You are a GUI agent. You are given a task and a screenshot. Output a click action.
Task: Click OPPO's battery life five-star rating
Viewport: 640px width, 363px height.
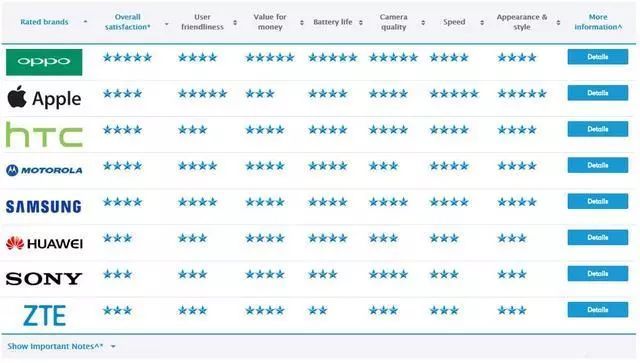point(333,58)
